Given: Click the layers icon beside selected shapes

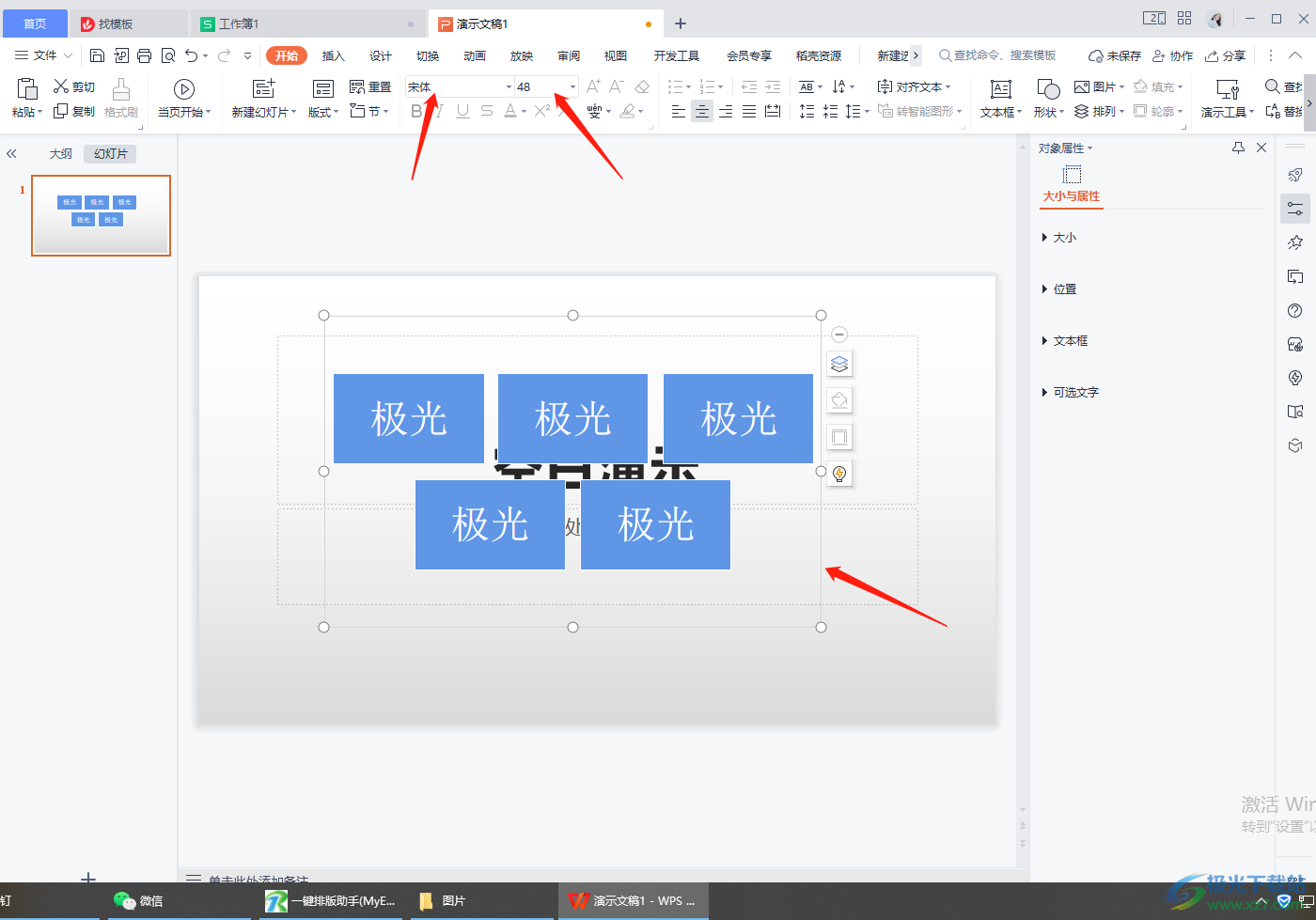Looking at the screenshot, I should click(839, 364).
